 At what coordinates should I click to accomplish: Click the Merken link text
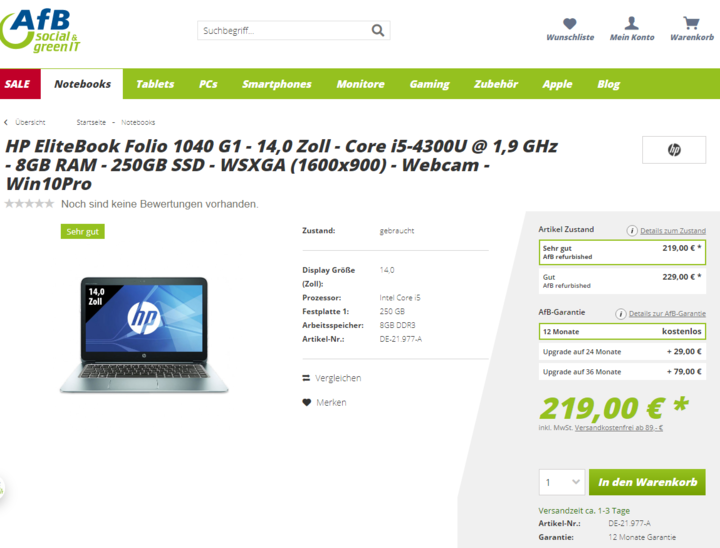[331, 402]
